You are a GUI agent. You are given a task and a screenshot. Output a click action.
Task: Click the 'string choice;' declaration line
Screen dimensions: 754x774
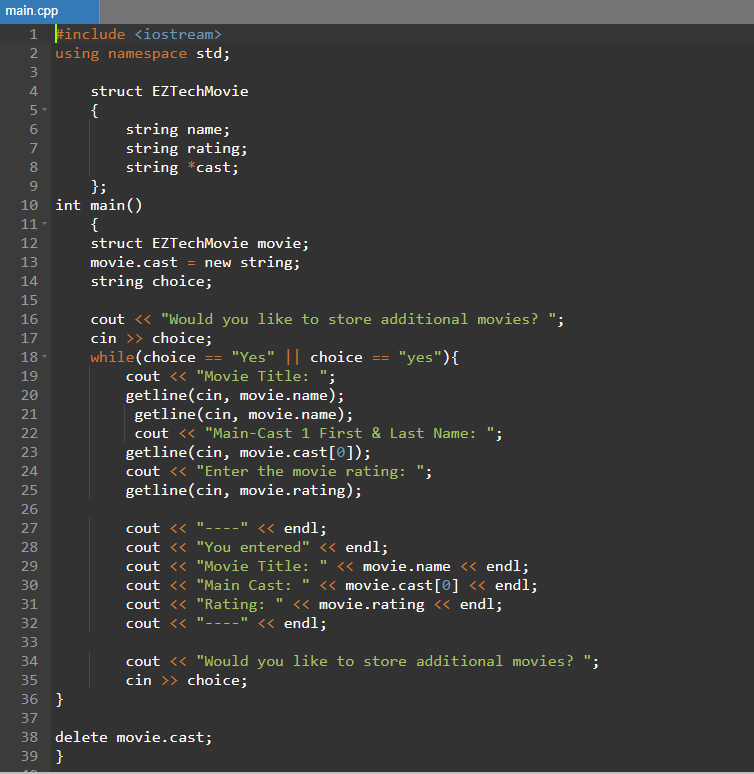click(x=151, y=281)
